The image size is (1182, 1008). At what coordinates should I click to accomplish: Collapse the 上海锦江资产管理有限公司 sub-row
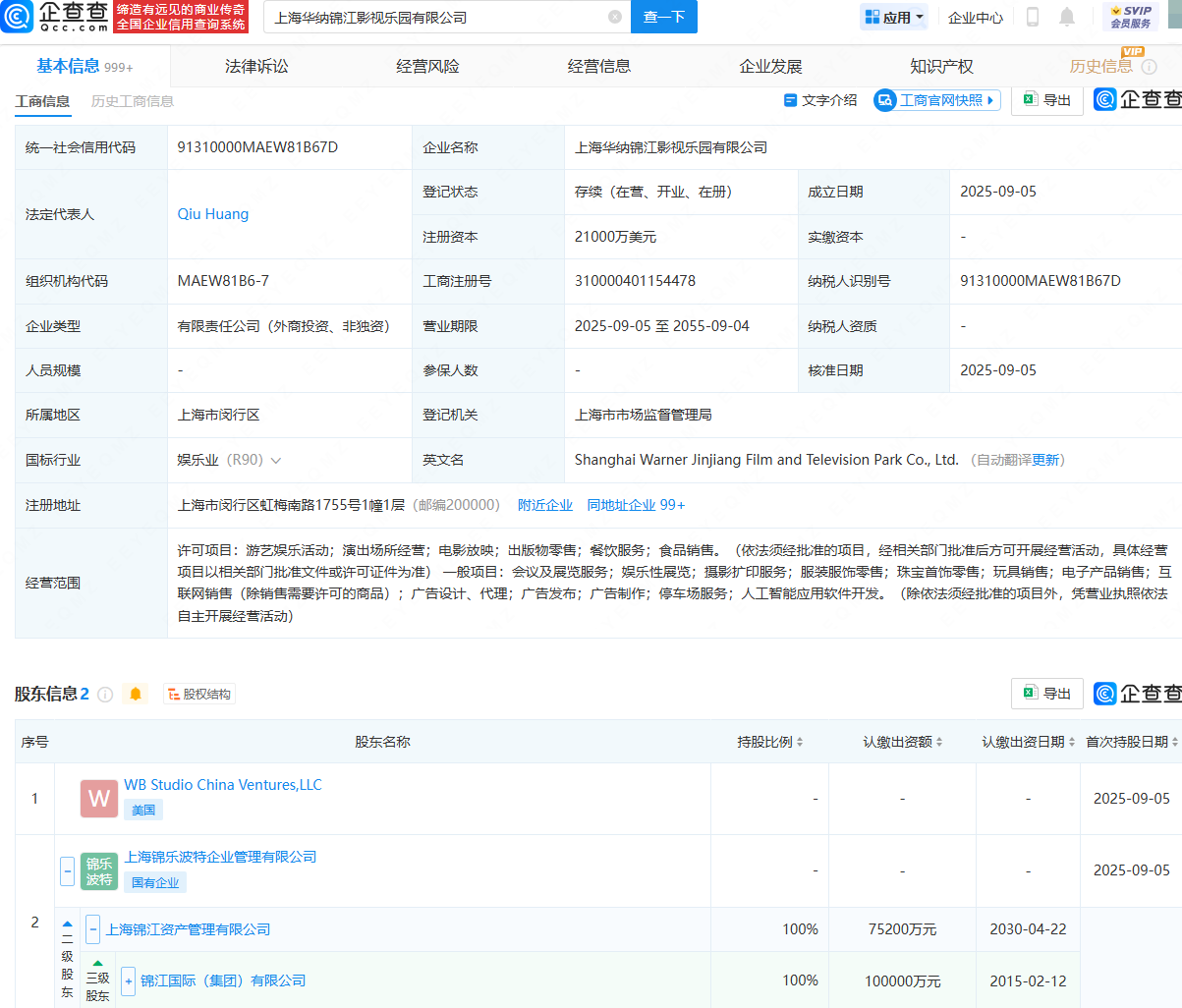(x=92, y=929)
